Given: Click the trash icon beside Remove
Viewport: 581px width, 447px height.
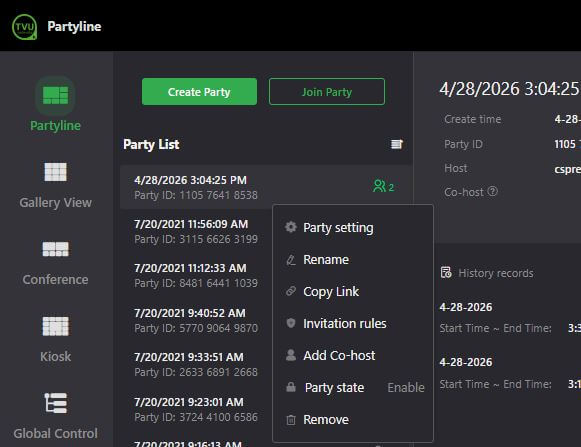Looking at the screenshot, I should [x=291, y=420].
